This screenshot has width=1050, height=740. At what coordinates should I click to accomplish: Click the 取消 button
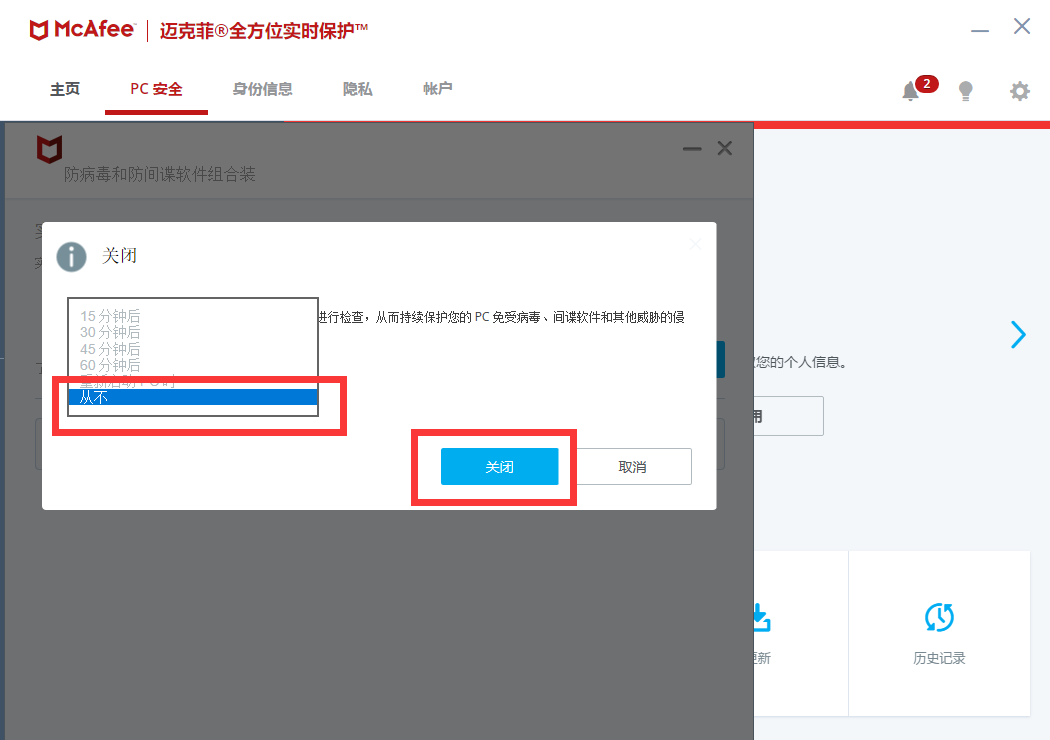[x=633, y=467]
